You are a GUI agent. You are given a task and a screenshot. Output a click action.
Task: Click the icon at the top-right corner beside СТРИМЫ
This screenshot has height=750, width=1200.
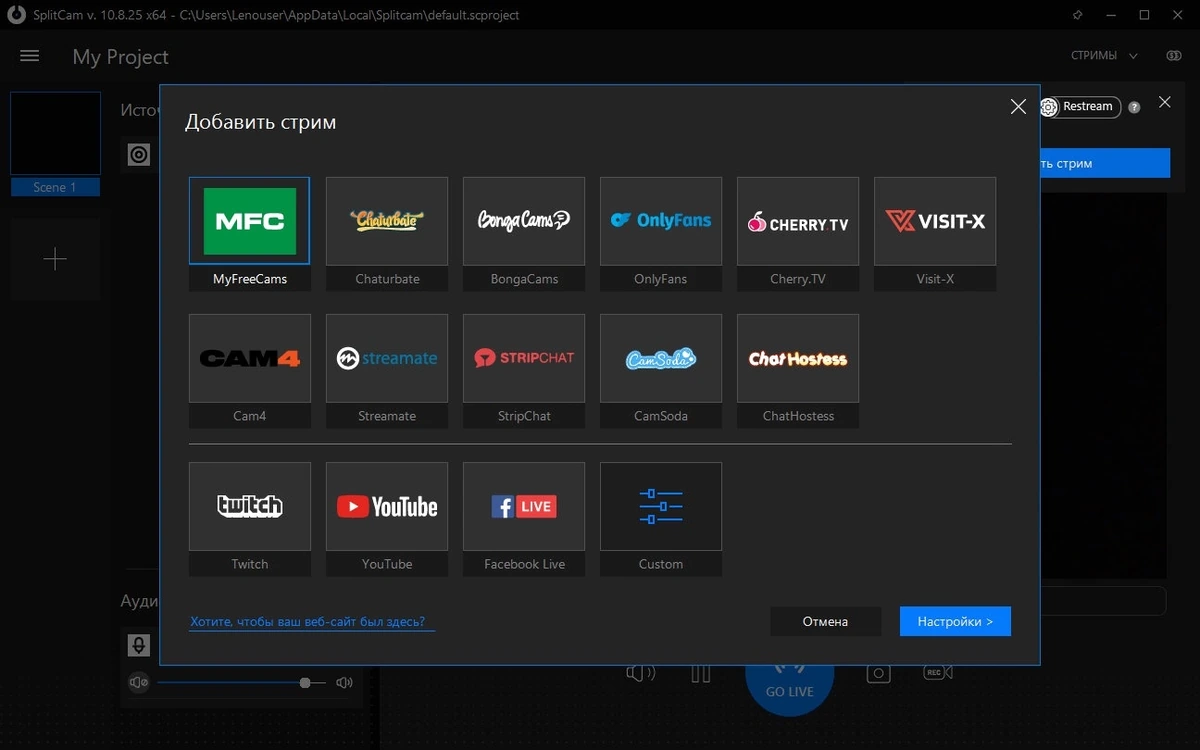point(1174,56)
